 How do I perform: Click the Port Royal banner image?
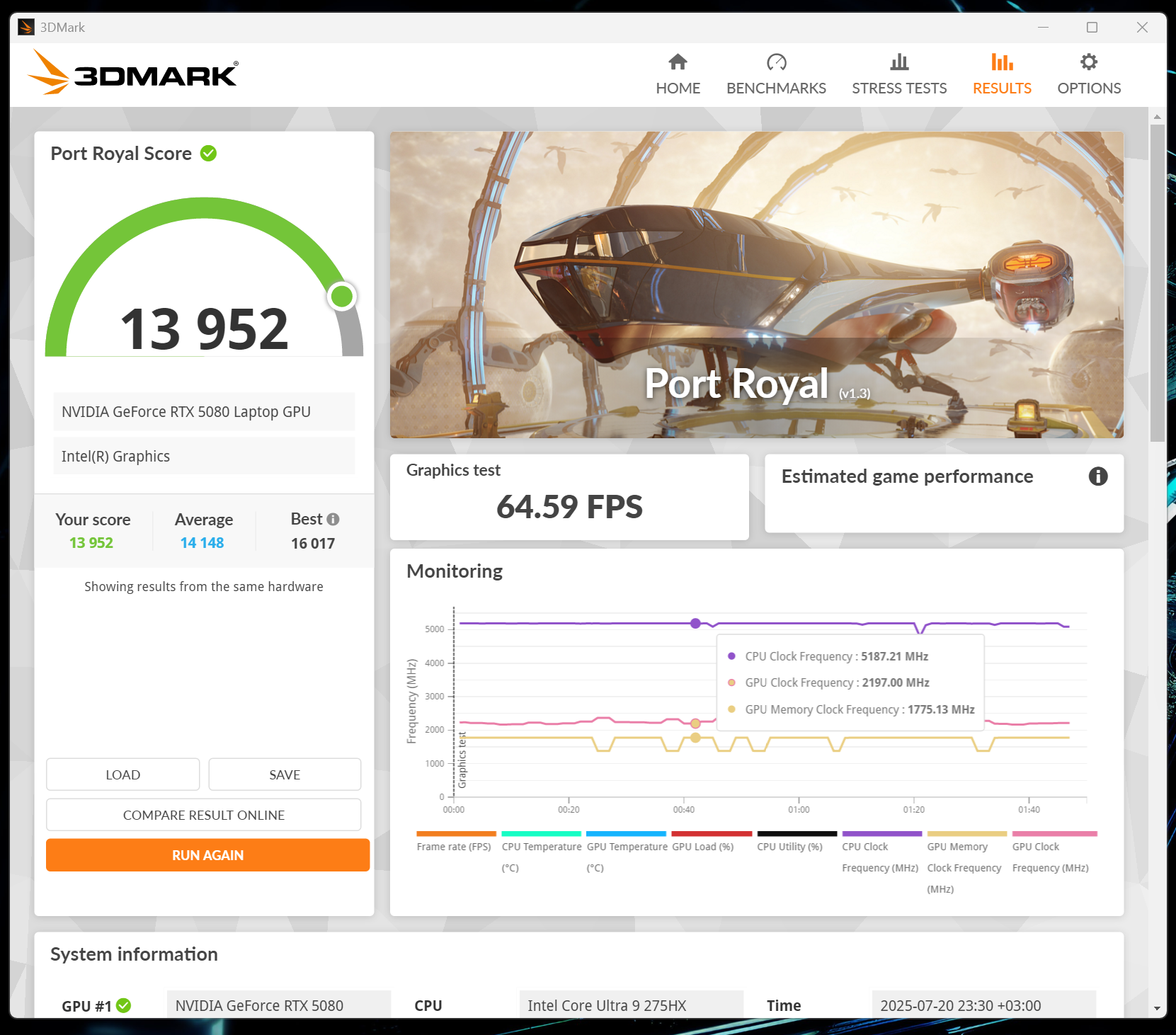pos(757,285)
